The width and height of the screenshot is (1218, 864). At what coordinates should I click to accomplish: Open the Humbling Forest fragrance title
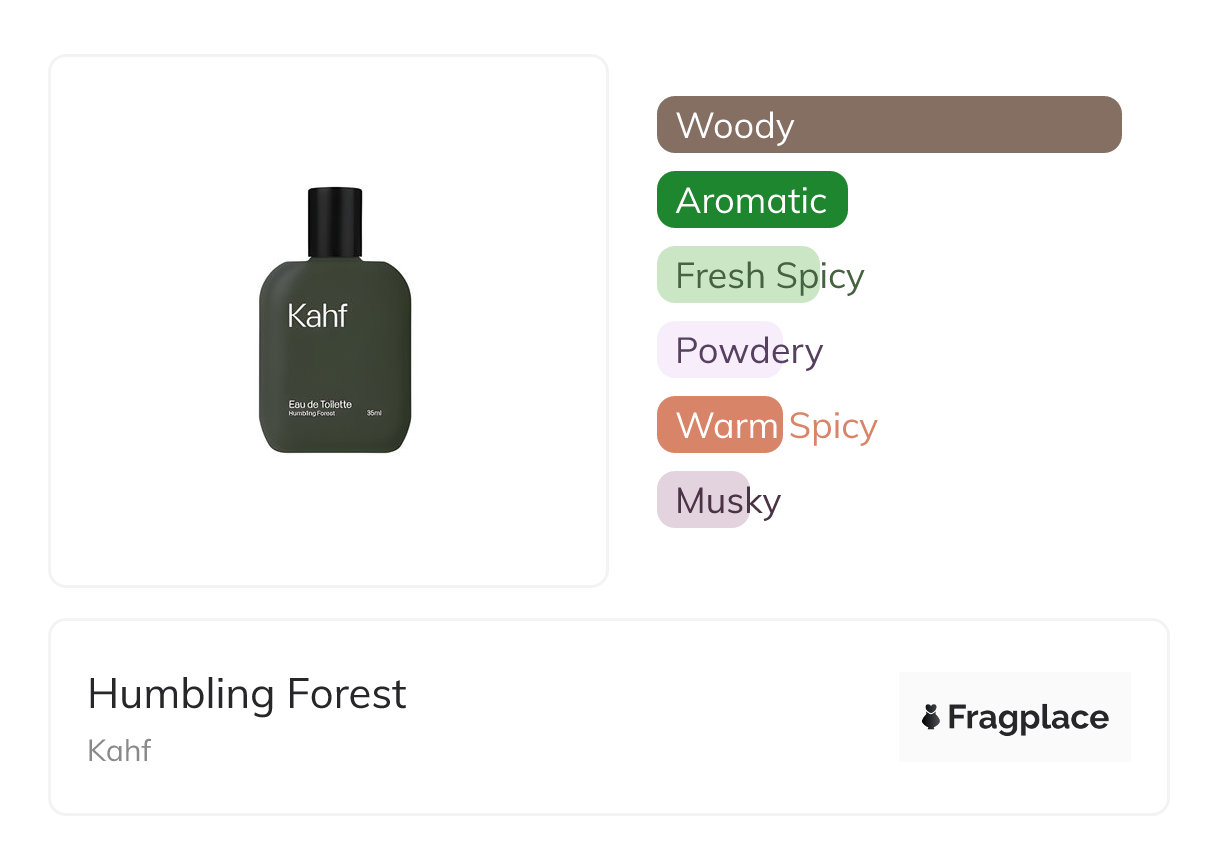[247, 694]
